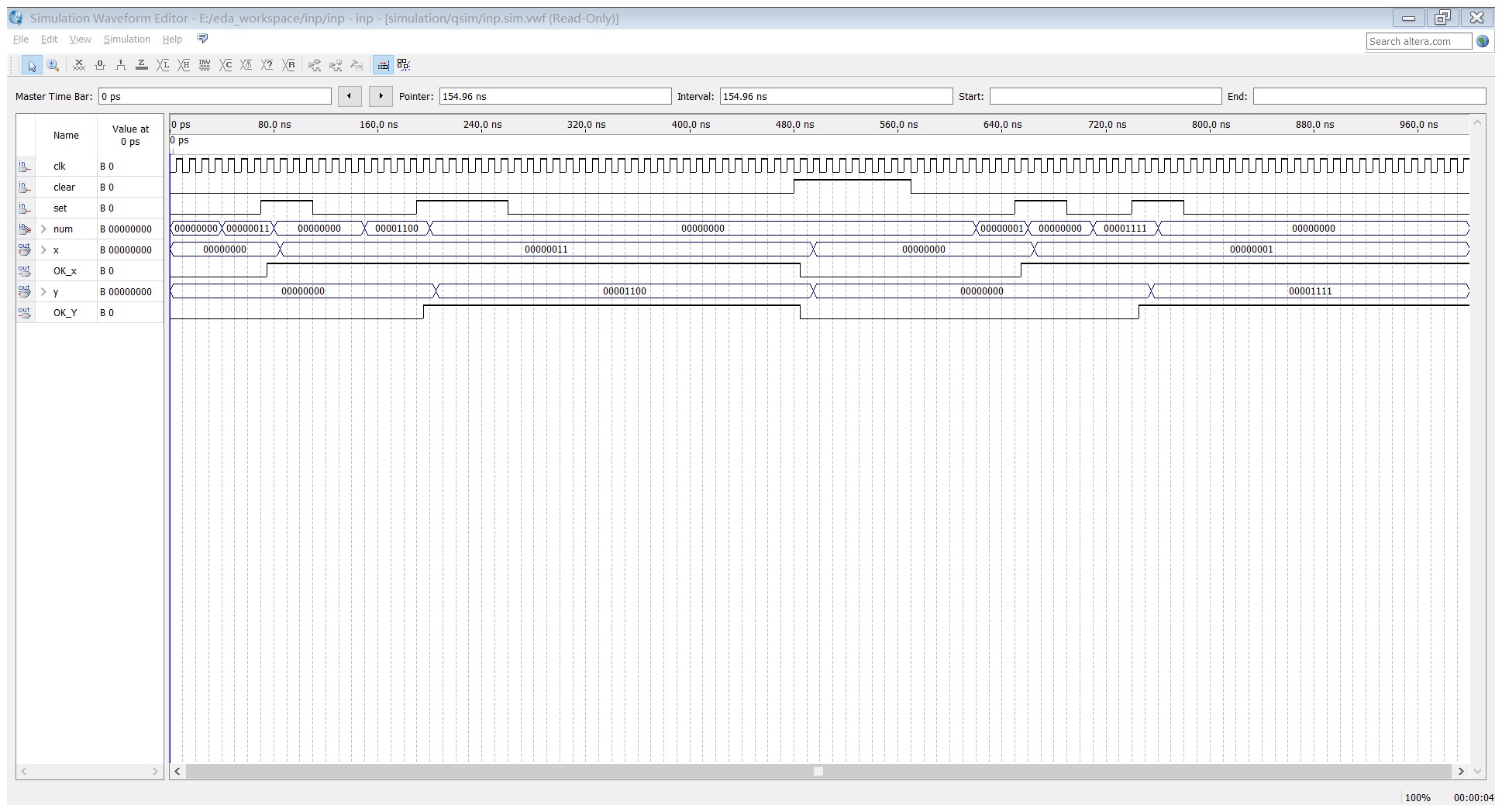
Task: Apply Forcing Low (0) to waveform
Action: tap(100, 66)
